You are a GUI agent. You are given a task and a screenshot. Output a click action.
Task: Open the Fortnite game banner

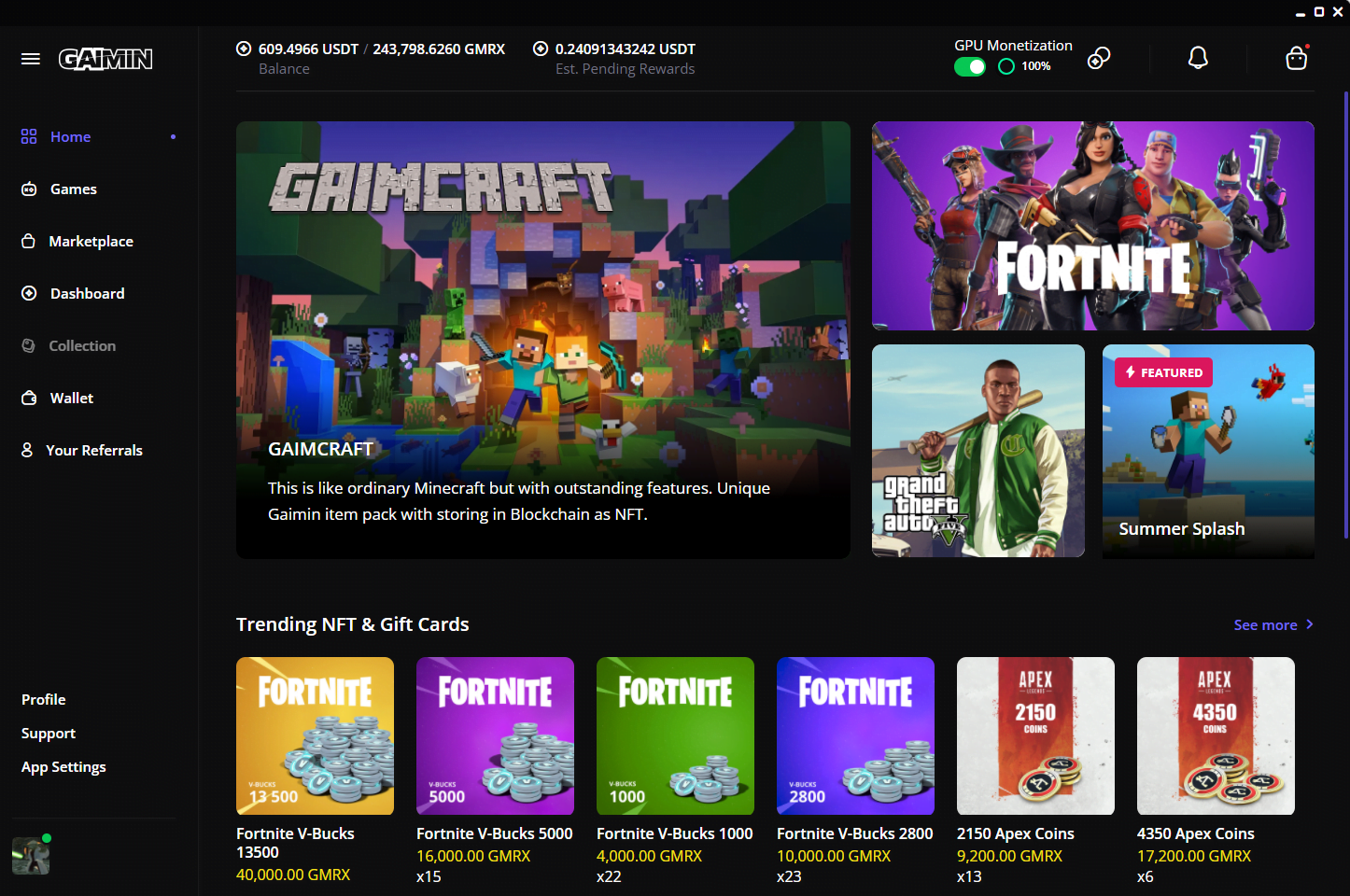tap(1093, 226)
